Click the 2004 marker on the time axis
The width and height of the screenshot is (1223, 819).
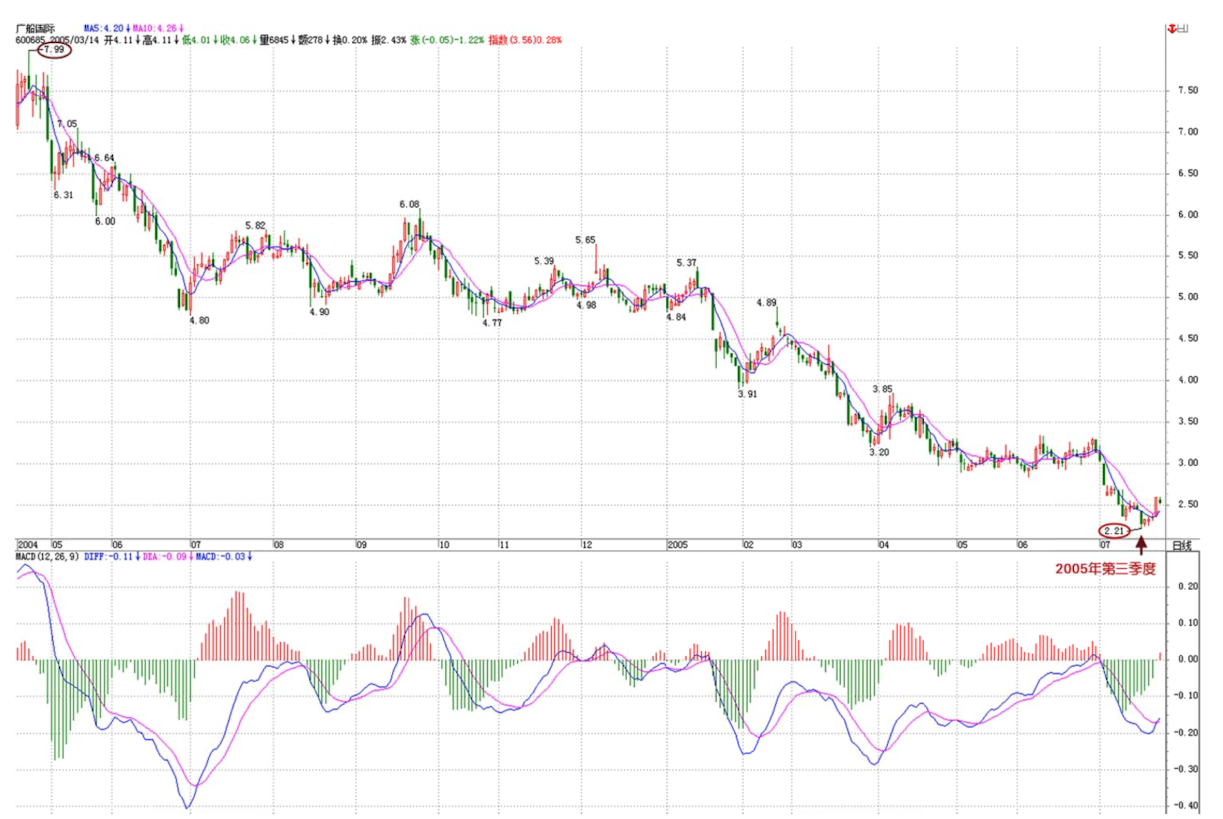[x=26, y=546]
